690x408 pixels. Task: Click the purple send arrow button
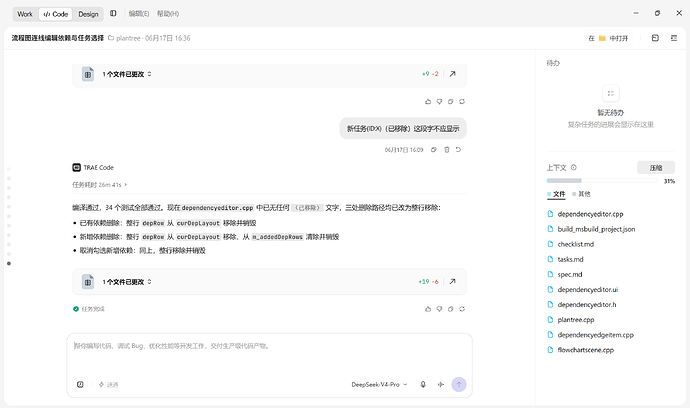pyautogui.click(x=459, y=384)
